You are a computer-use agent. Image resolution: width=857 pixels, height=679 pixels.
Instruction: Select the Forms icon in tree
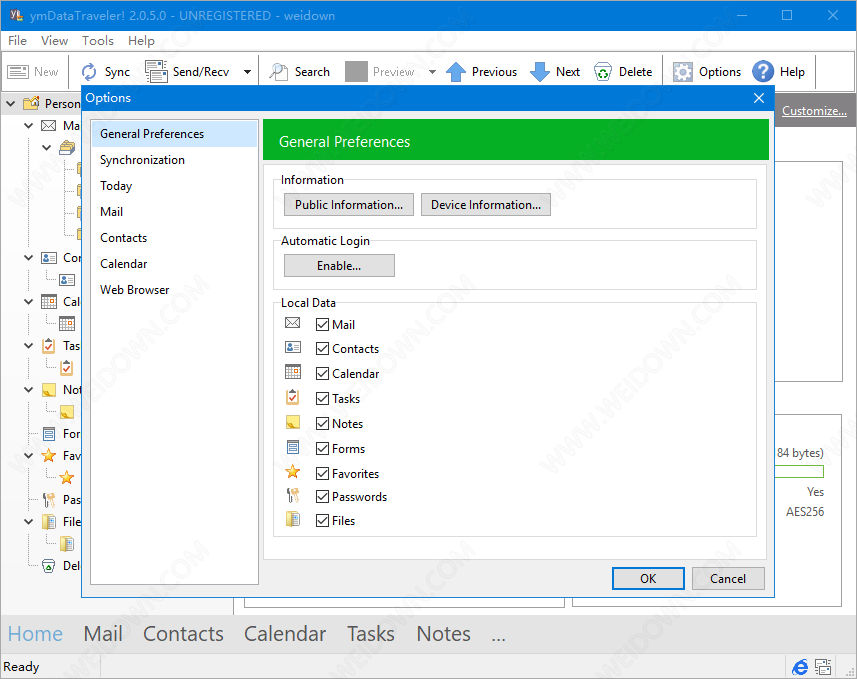click(49, 434)
